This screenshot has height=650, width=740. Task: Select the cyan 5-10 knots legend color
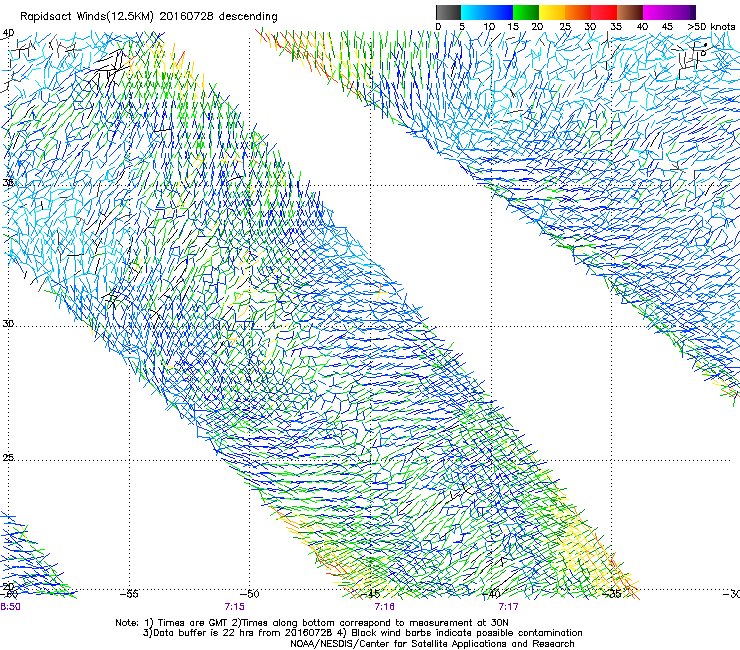pos(474,12)
